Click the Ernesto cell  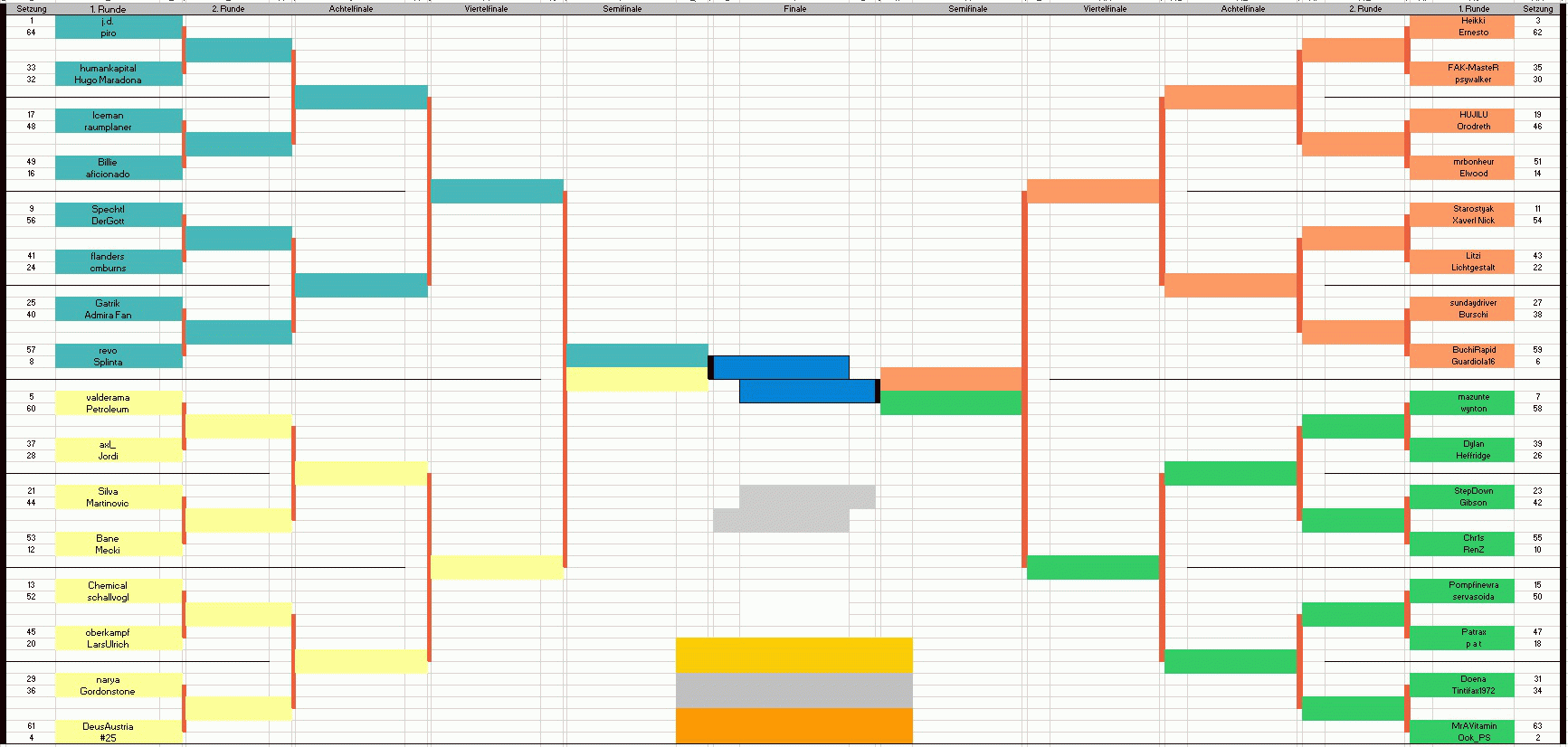[1461, 33]
